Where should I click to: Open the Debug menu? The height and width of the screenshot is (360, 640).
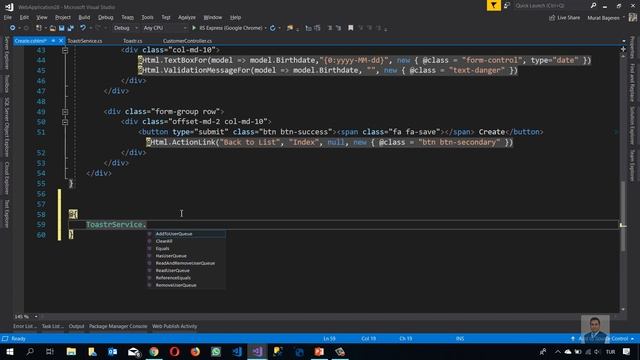point(105,18)
